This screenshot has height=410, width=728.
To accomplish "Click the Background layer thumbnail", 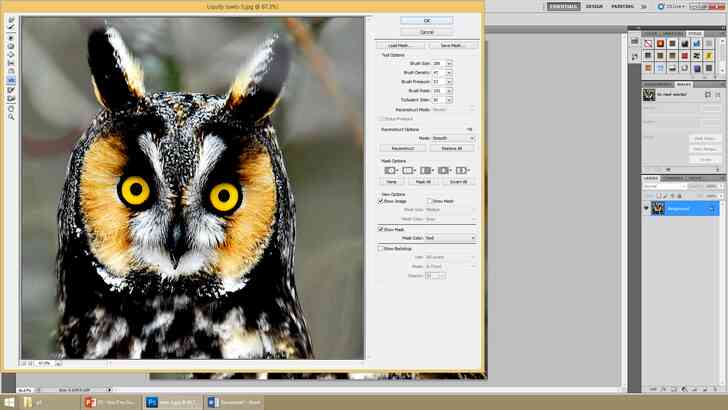I will pos(658,208).
